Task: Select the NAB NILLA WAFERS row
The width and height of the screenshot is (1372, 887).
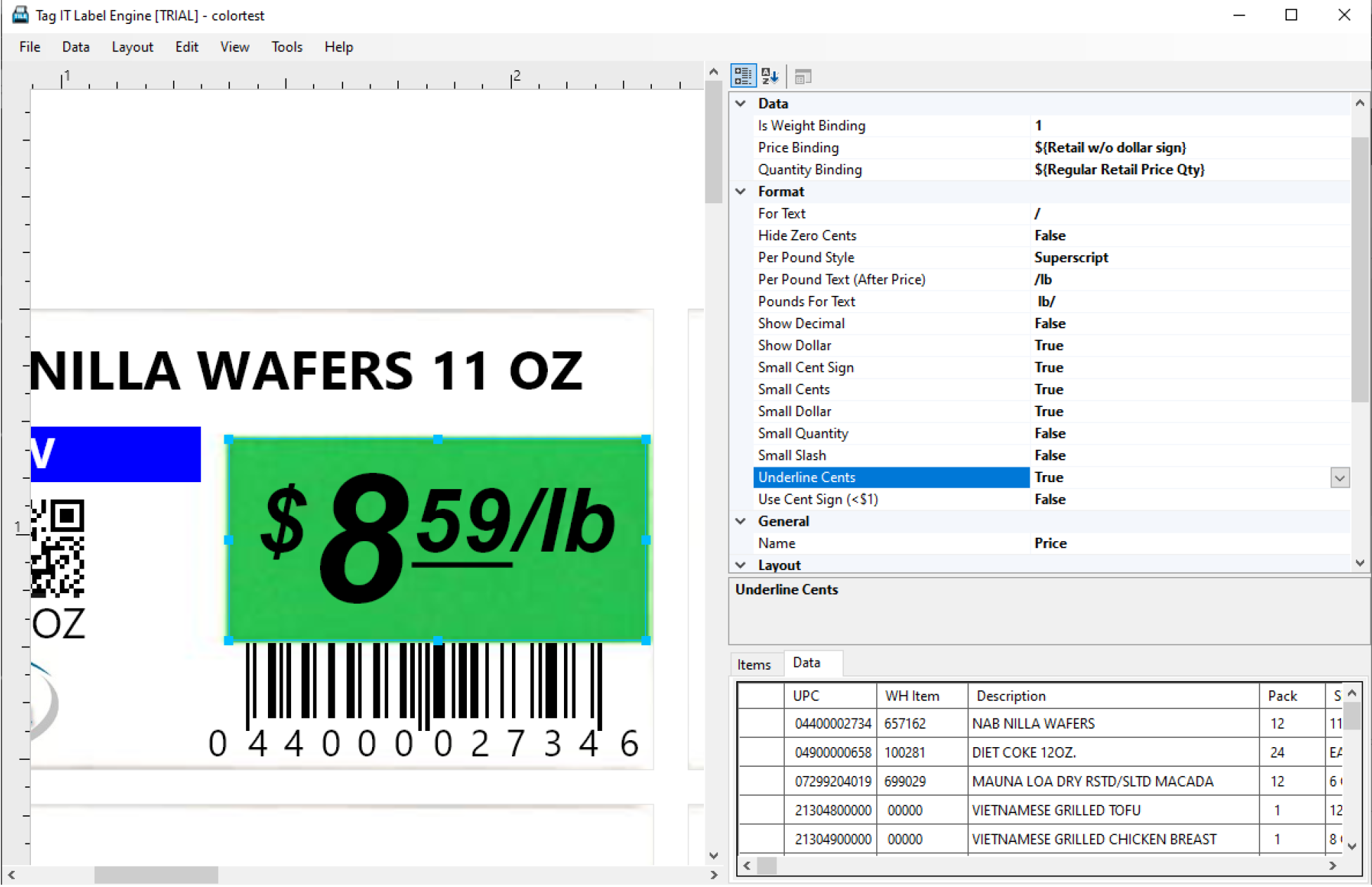Action: click(x=1041, y=723)
